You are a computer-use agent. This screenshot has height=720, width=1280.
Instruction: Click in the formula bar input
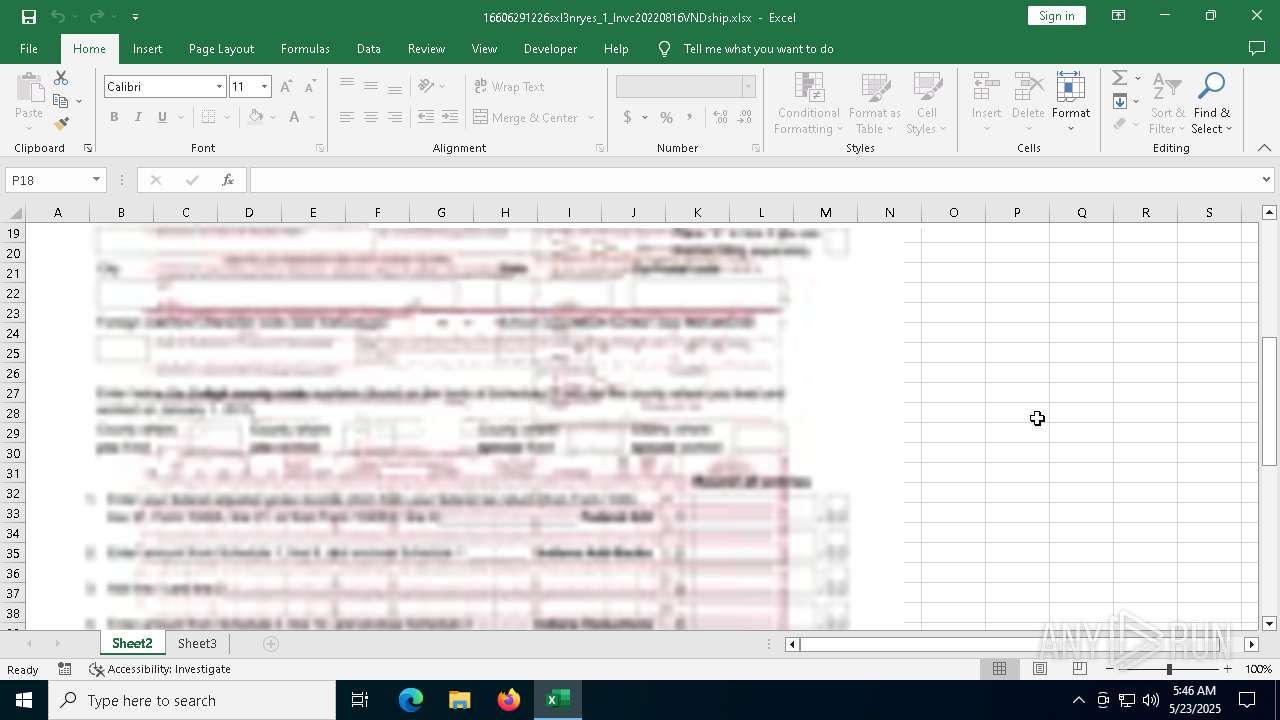pyautogui.click(x=755, y=180)
